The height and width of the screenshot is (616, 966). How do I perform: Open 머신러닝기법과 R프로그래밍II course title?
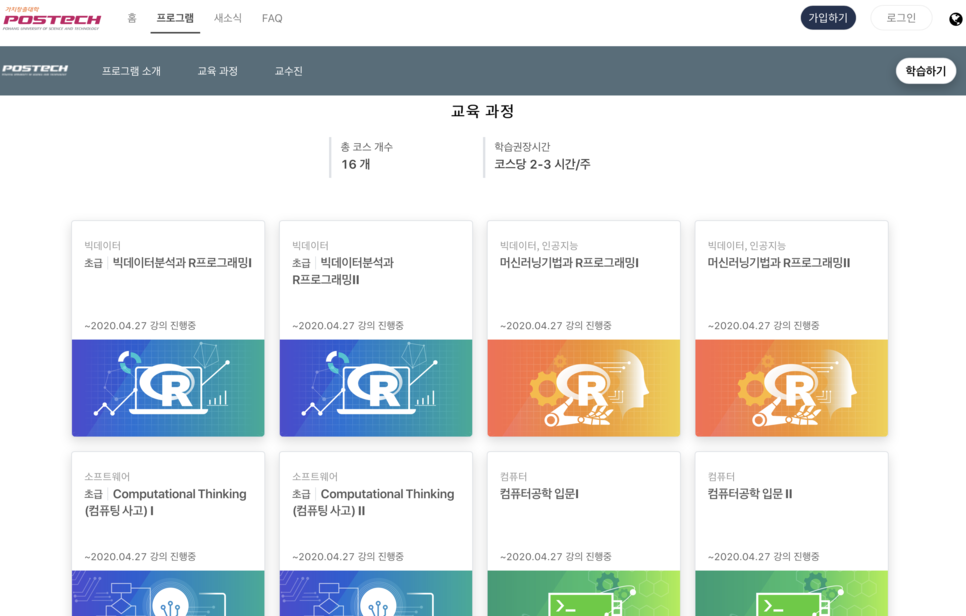coord(779,262)
